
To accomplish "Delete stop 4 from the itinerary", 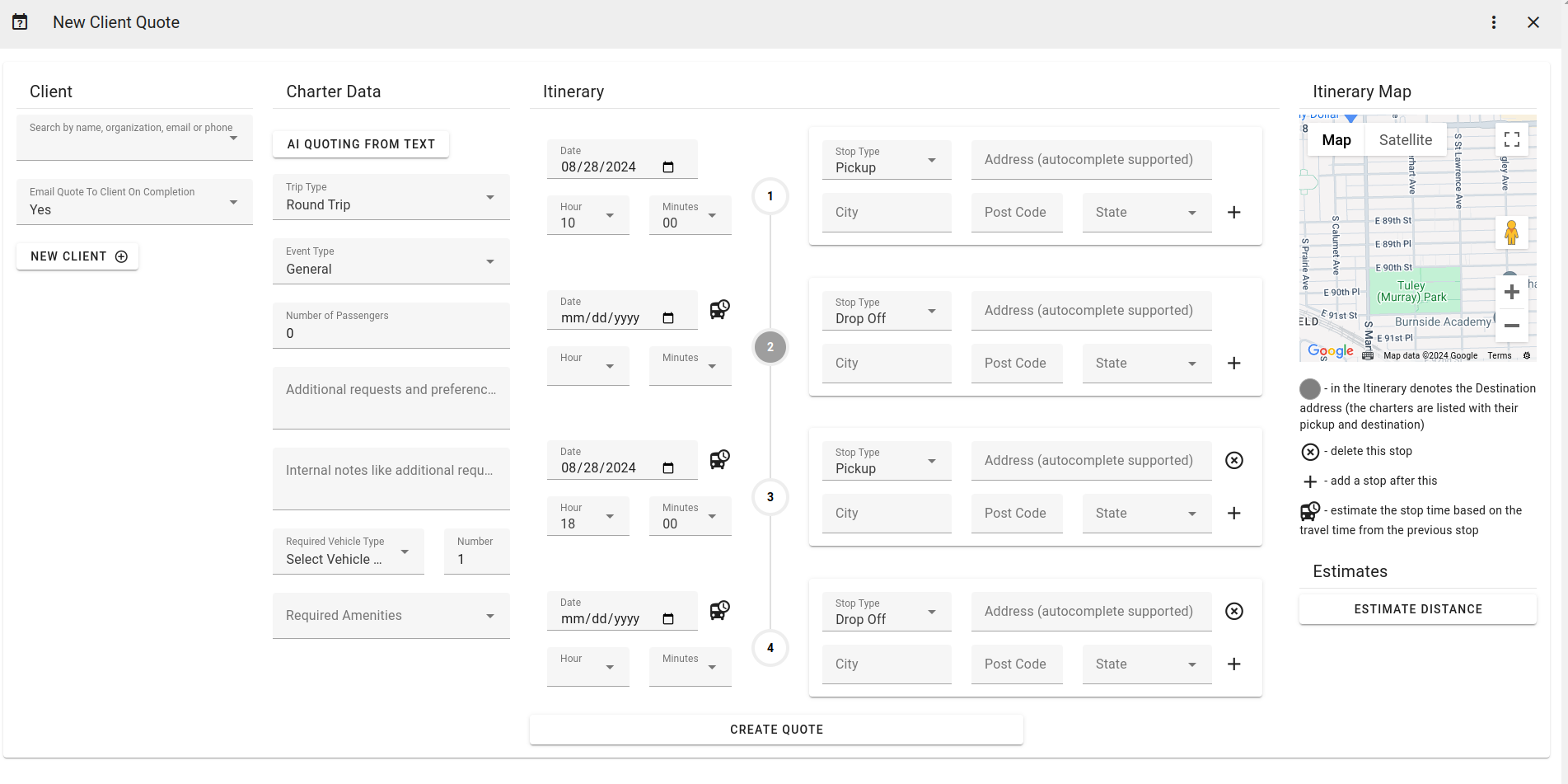I will (x=1233, y=612).
